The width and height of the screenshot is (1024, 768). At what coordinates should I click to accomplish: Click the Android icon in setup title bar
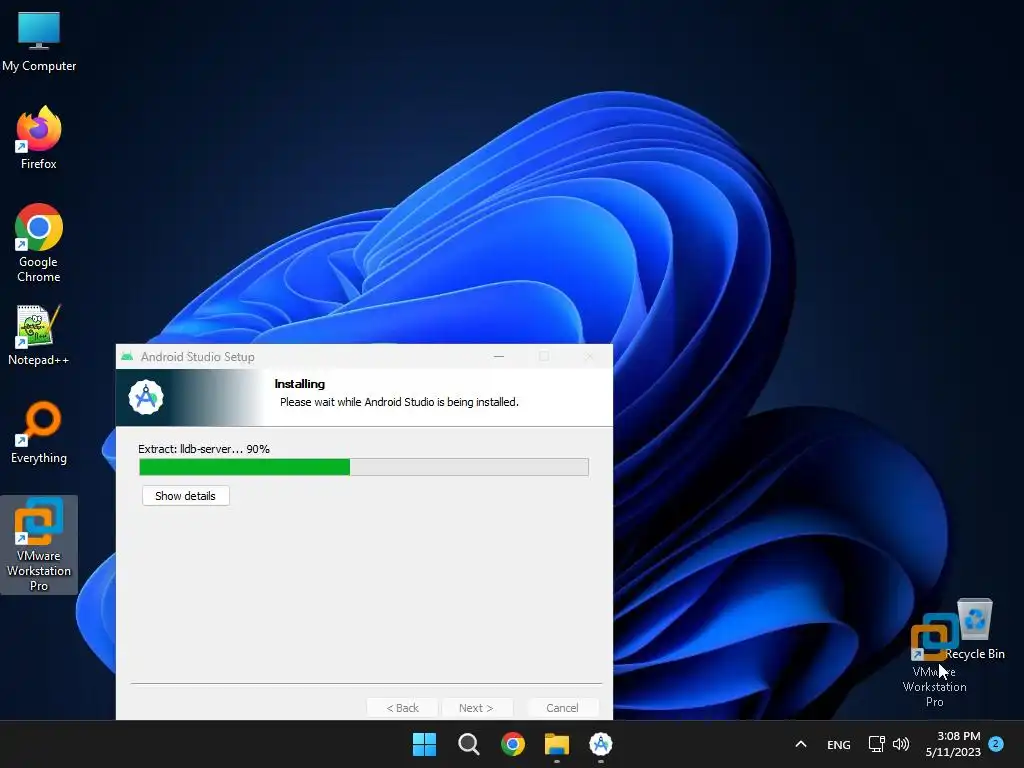click(x=127, y=357)
